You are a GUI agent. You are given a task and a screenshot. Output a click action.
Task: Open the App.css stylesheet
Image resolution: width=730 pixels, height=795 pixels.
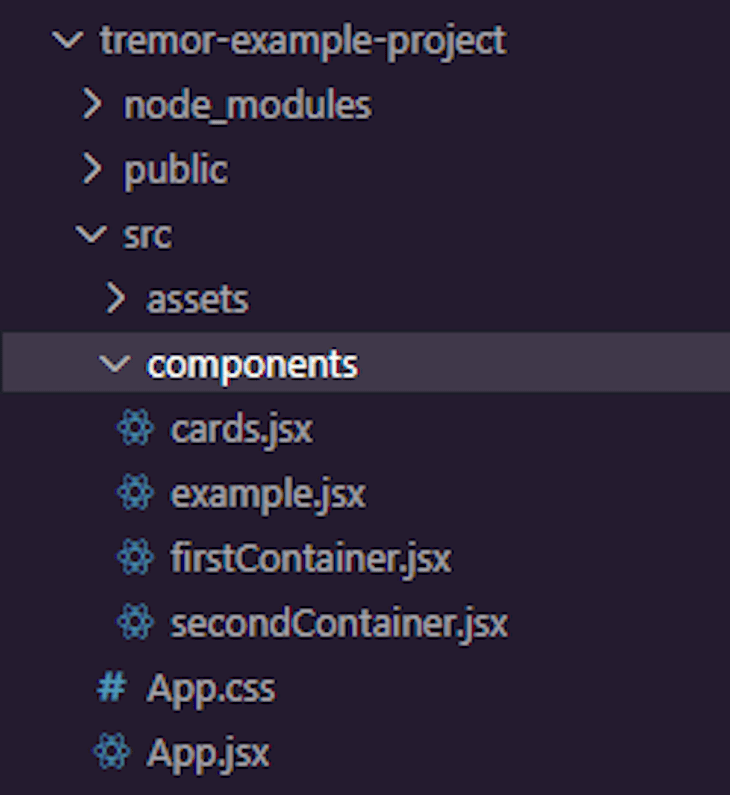click(211, 689)
